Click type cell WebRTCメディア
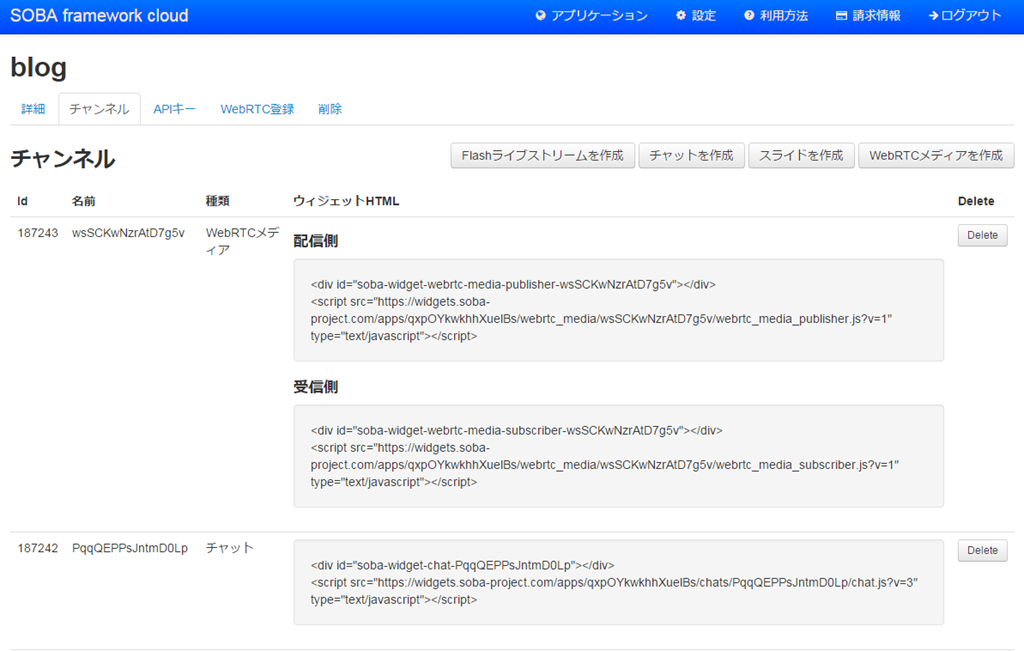This screenshot has height=651, width=1024. (242, 241)
